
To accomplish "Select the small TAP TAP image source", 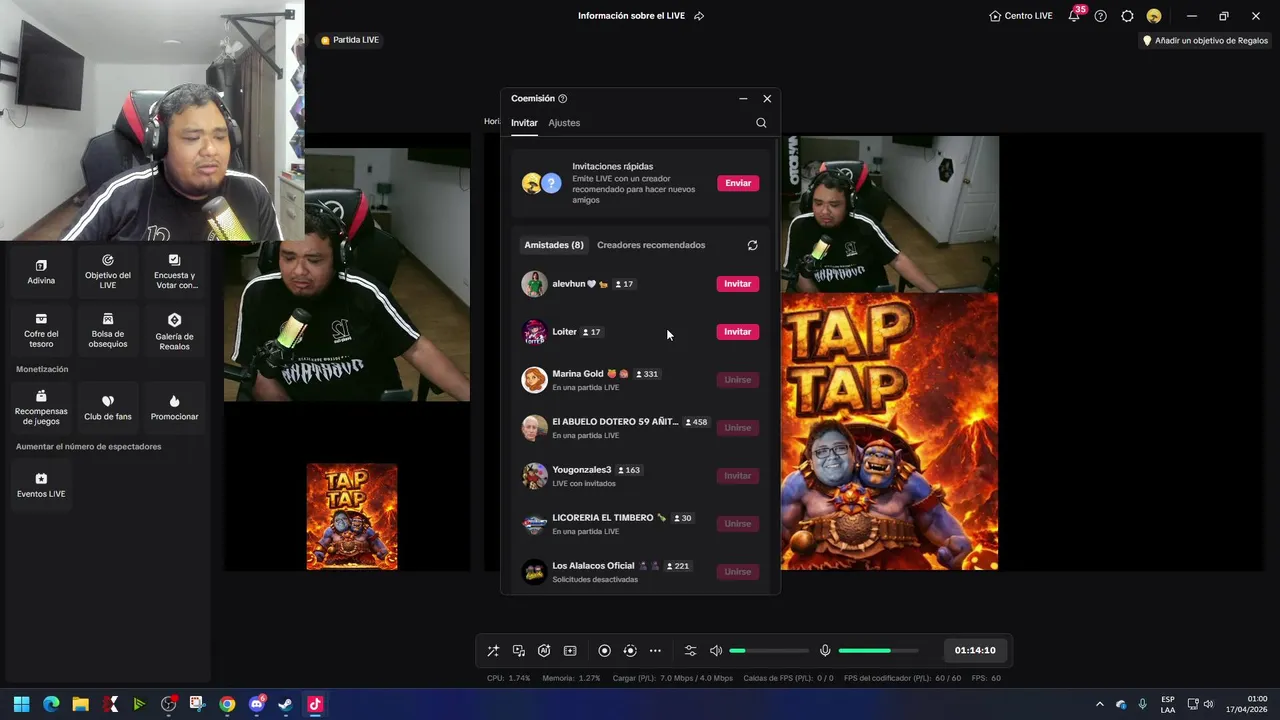I will pos(352,517).
